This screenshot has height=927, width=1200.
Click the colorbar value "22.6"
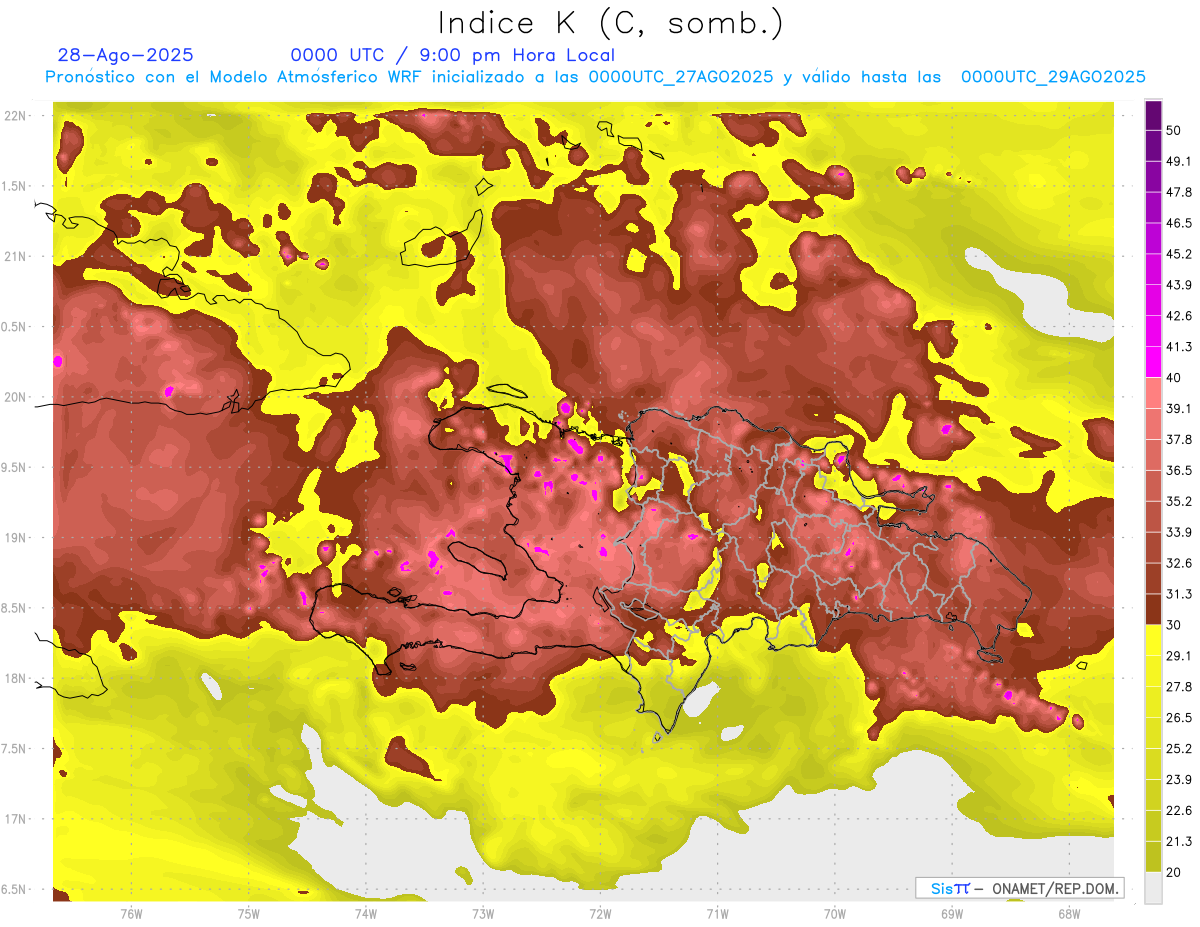(1179, 811)
